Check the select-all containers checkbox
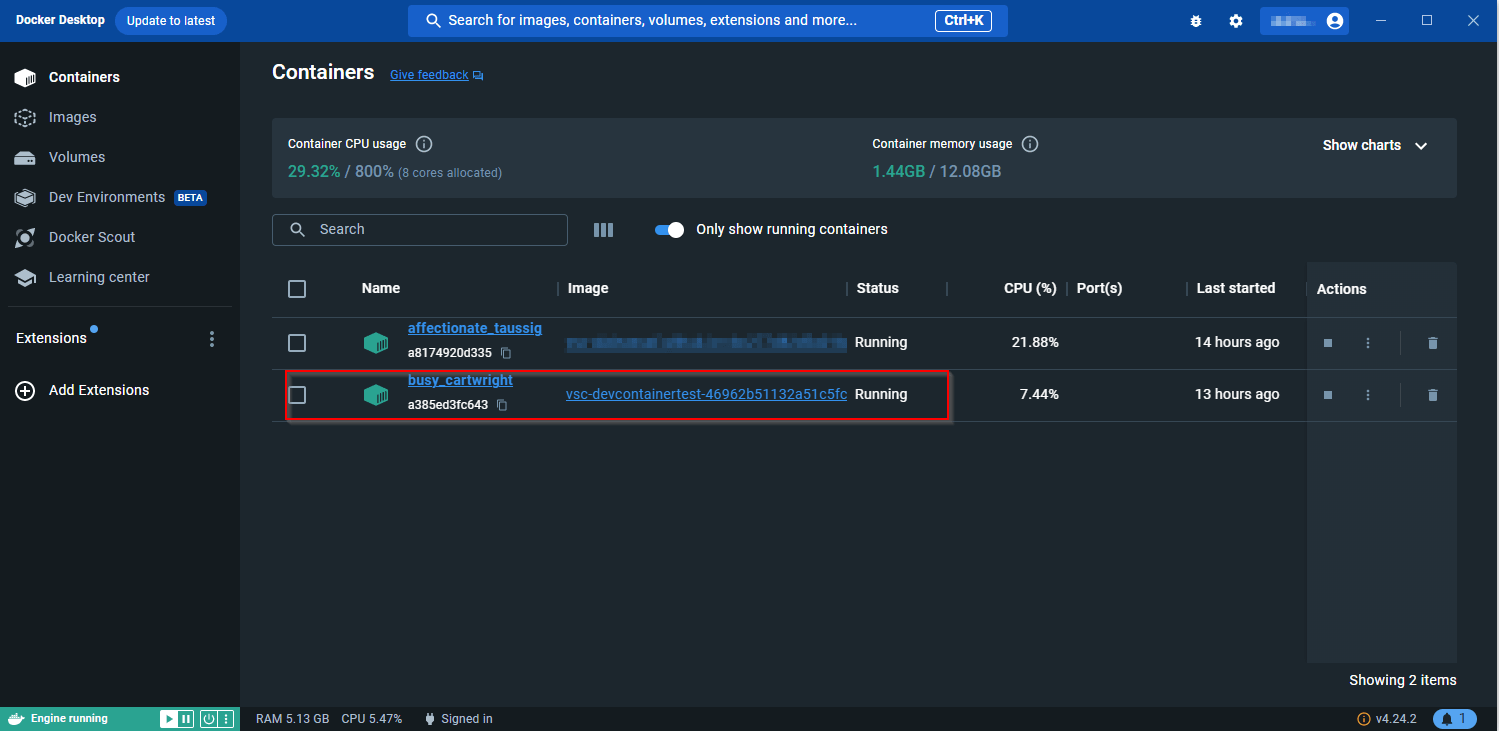Viewport: 1499px width, 731px height. click(x=297, y=289)
